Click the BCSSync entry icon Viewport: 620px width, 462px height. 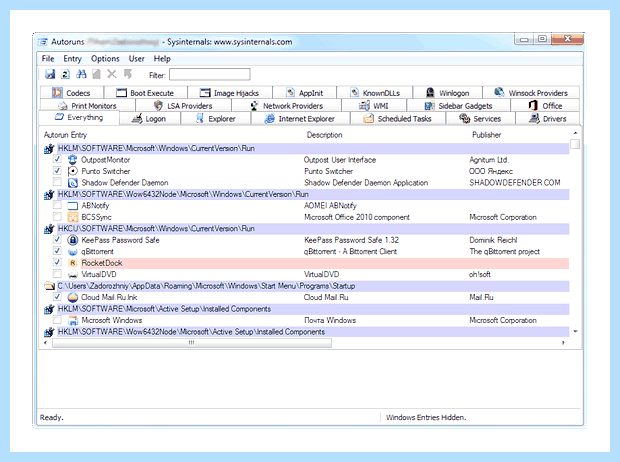point(72,217)
